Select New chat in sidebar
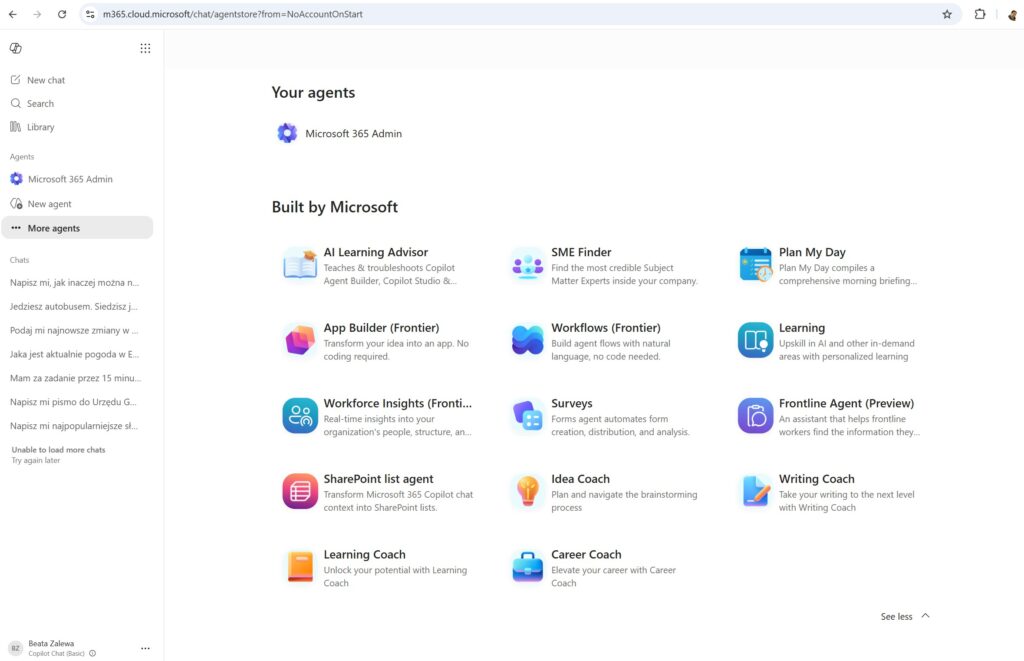The width and height of the screenshot is (1024, 661). tap(46, 80)
